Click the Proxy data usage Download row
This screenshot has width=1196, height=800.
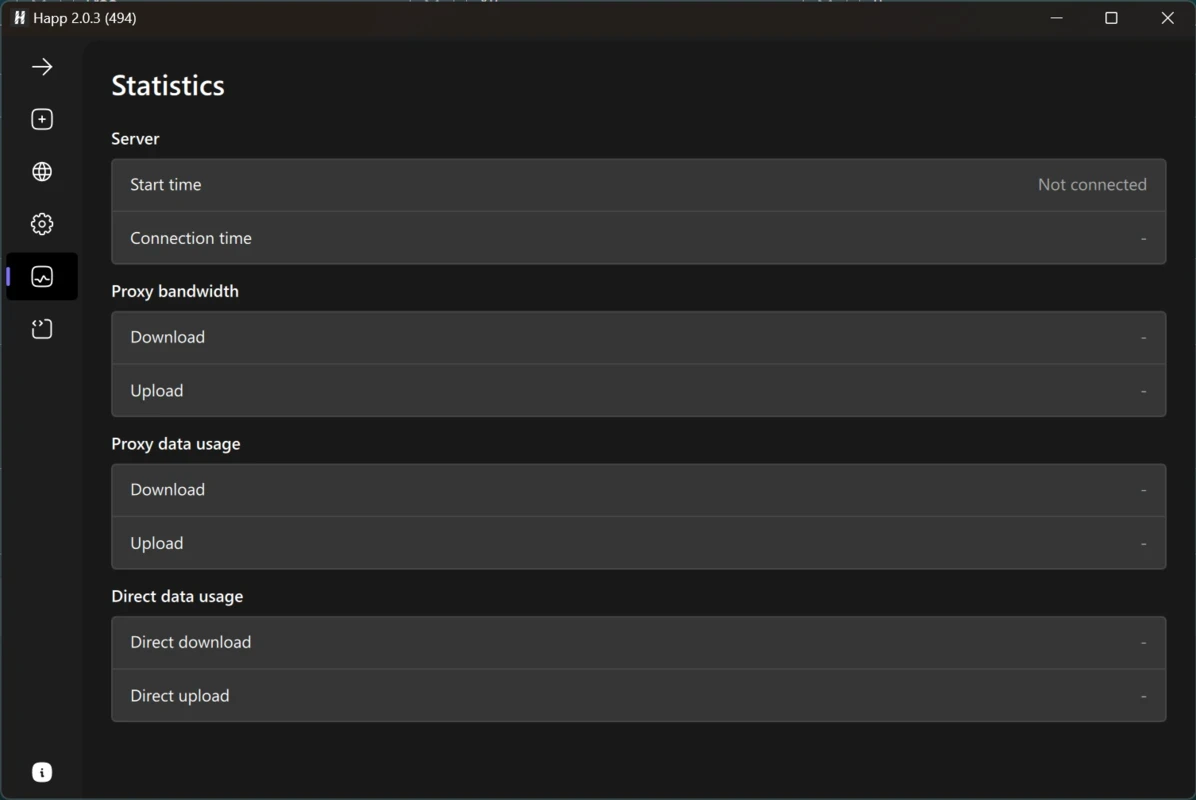(x=638, y=490)
